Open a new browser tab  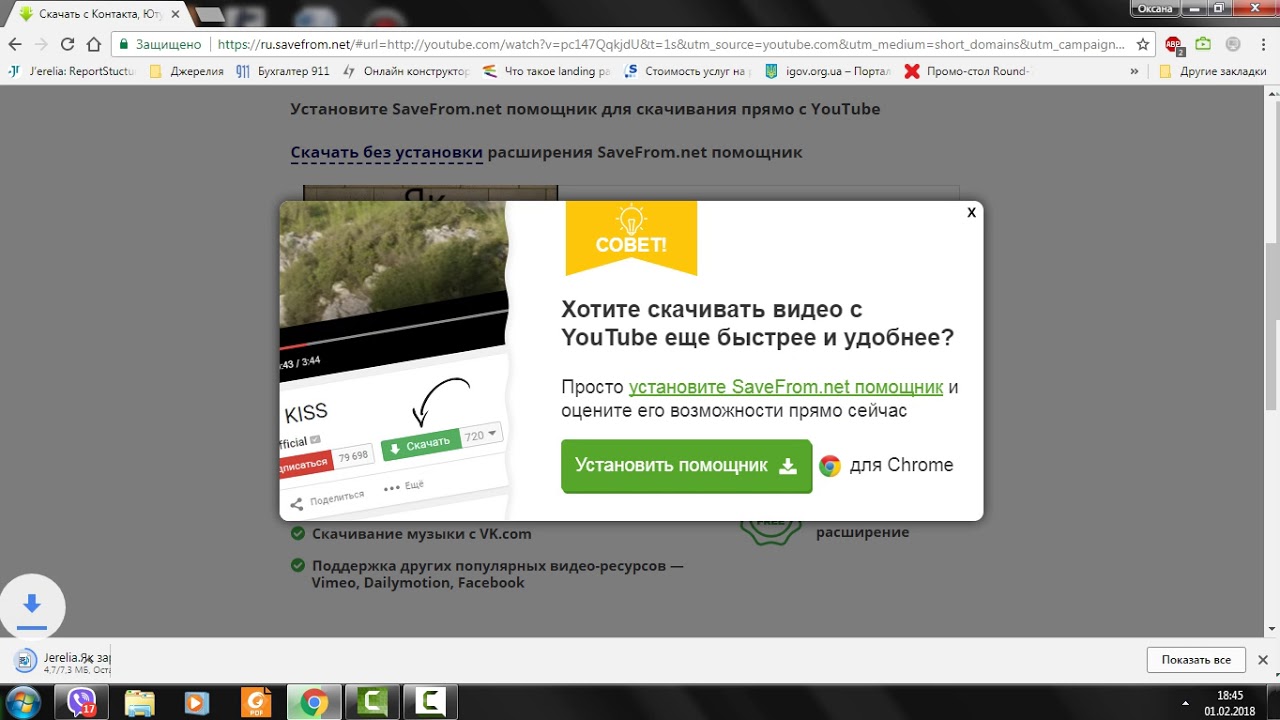(x=210, y=15)
